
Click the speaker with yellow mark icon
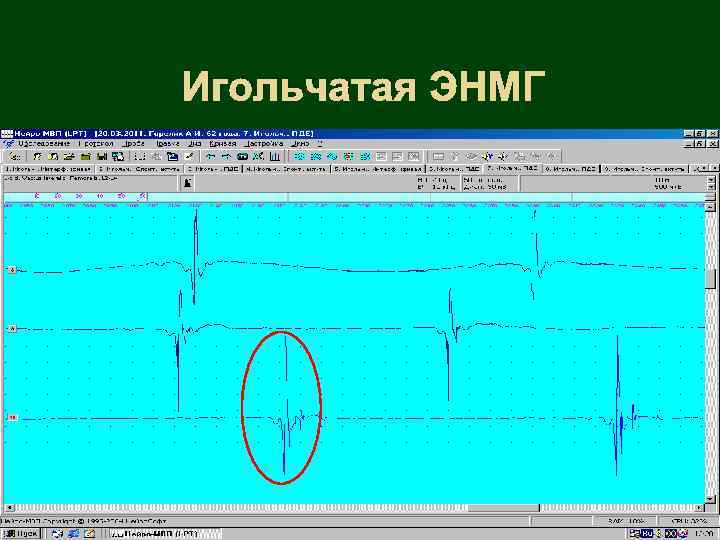click(x=487, y=157)
